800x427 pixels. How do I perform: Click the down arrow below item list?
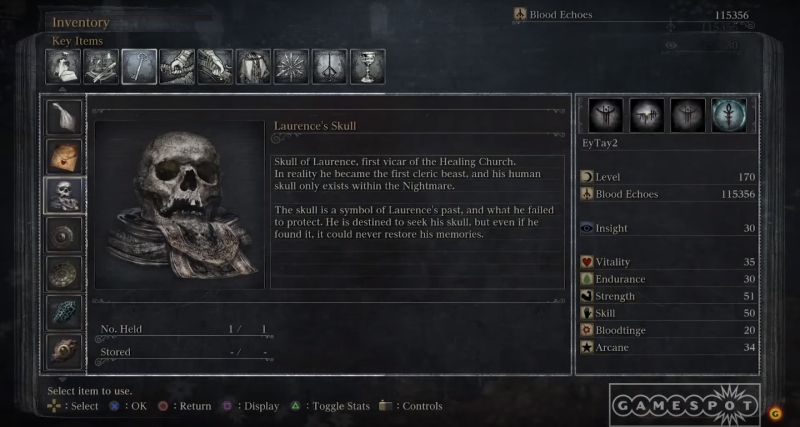pos(63,380)
